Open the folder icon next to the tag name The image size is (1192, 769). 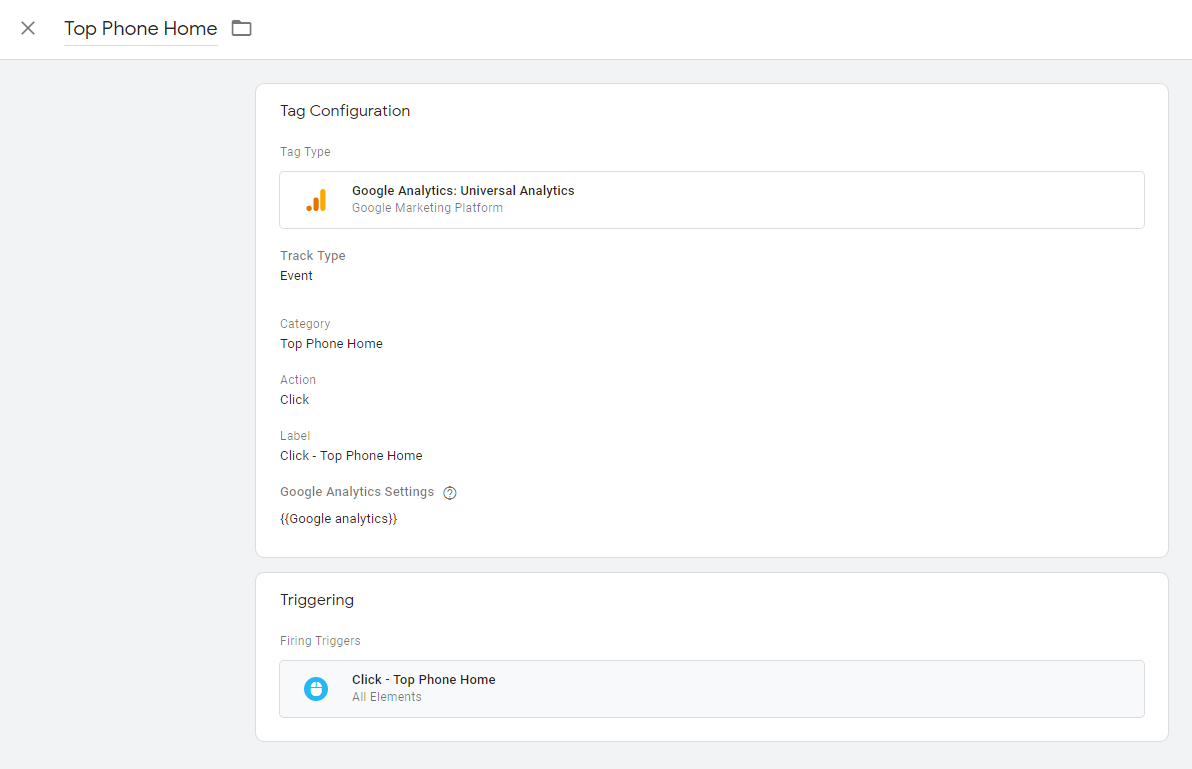(242, 29)
